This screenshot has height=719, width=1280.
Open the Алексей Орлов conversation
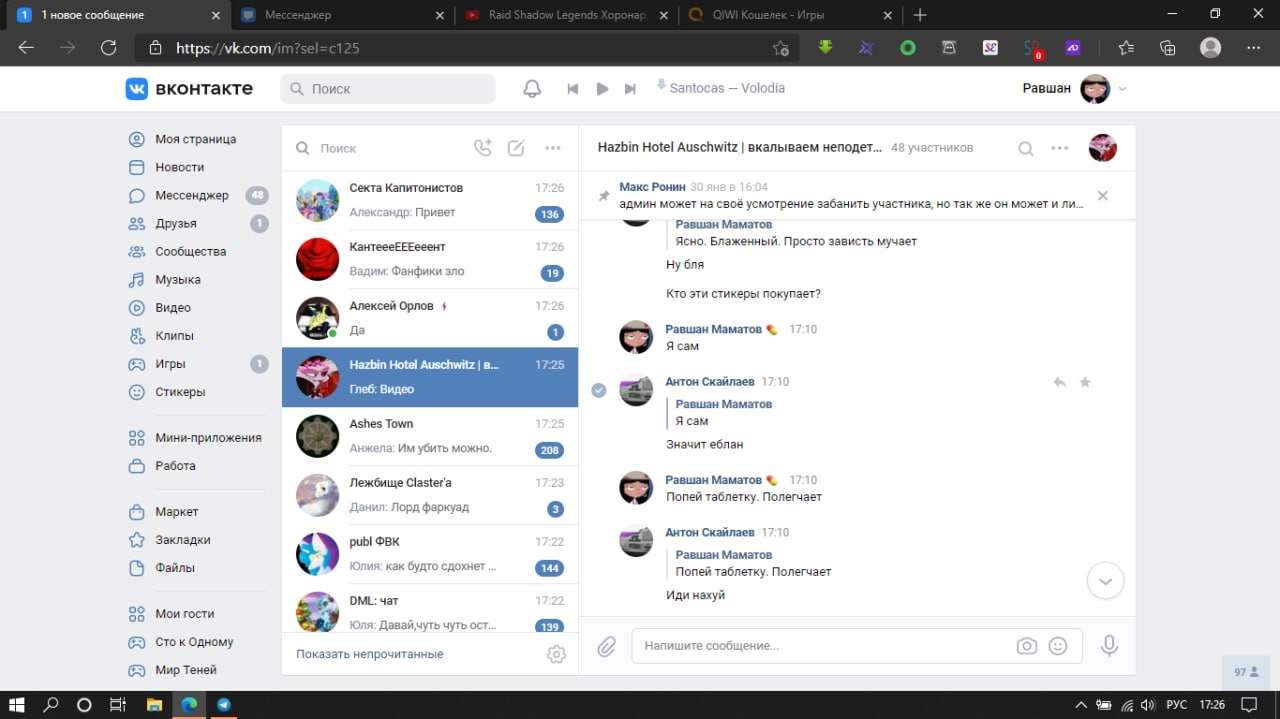click(430, 318)
